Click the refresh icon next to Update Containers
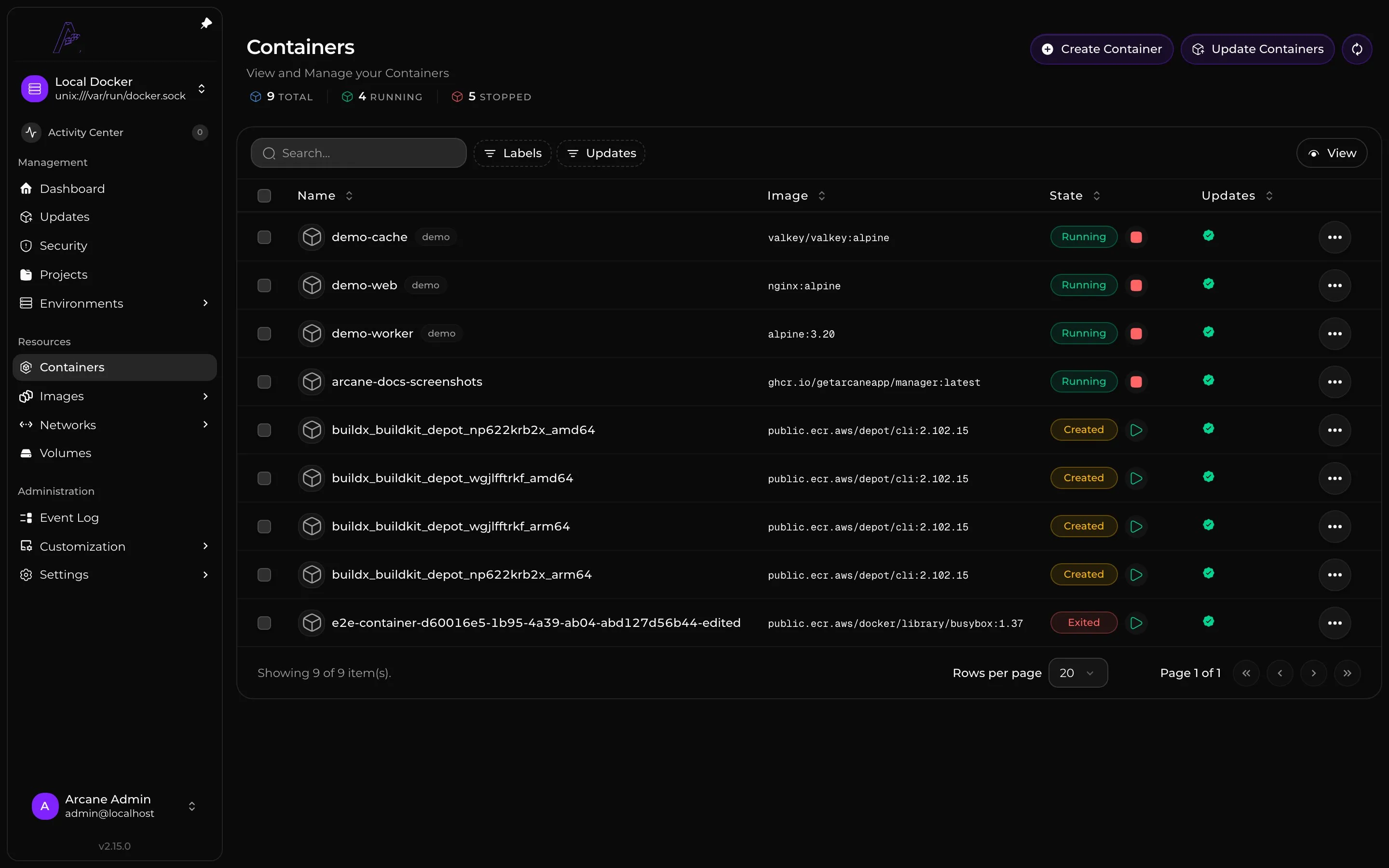Viewport: 1389px width, 868px height. click(1357, 49)
